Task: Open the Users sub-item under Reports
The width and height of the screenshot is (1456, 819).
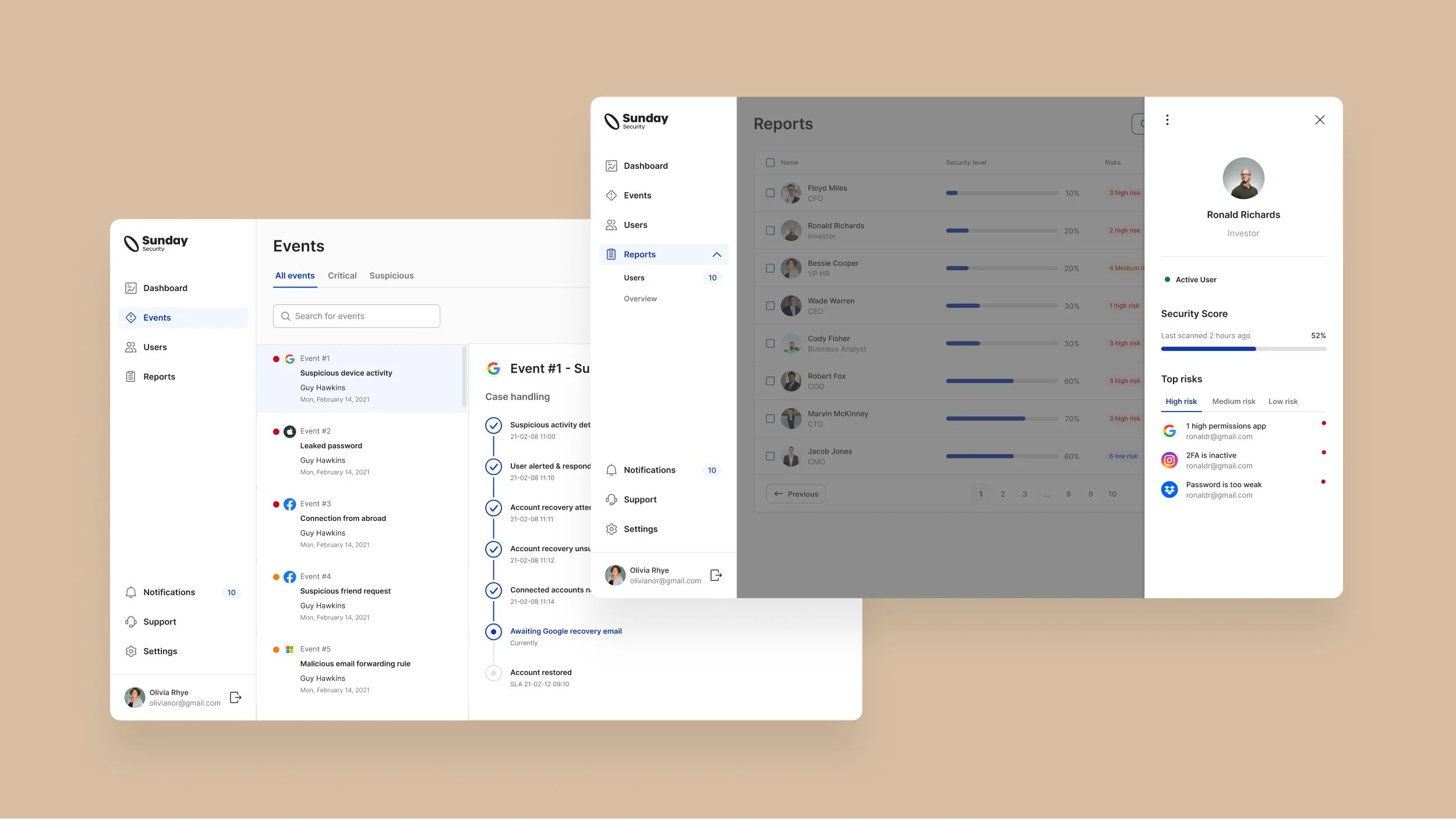Action: (634, 278)
